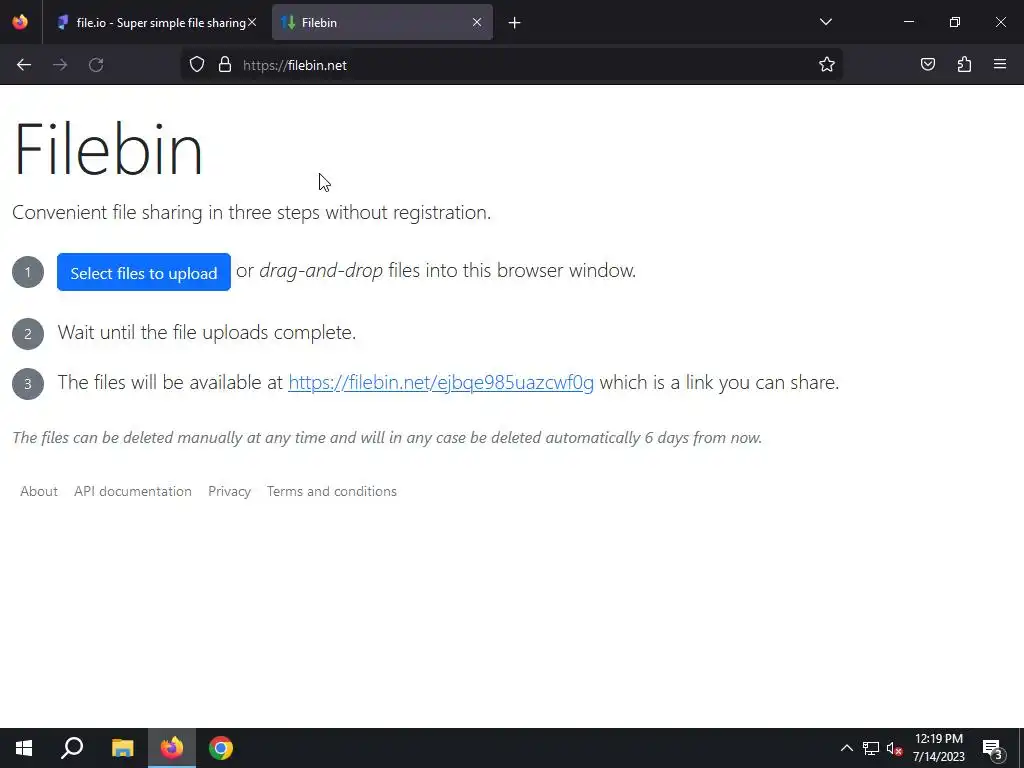The image size is (1024, 768).
Task: Go forward one page
Action: point(60,65)
